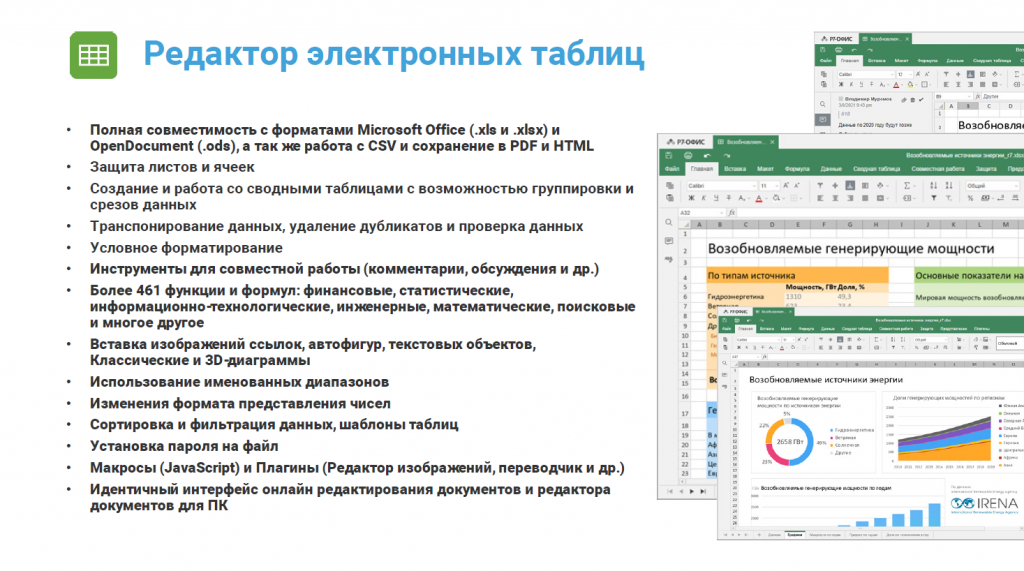Center text horizontally in middle window ribbon

pos(835,198)
